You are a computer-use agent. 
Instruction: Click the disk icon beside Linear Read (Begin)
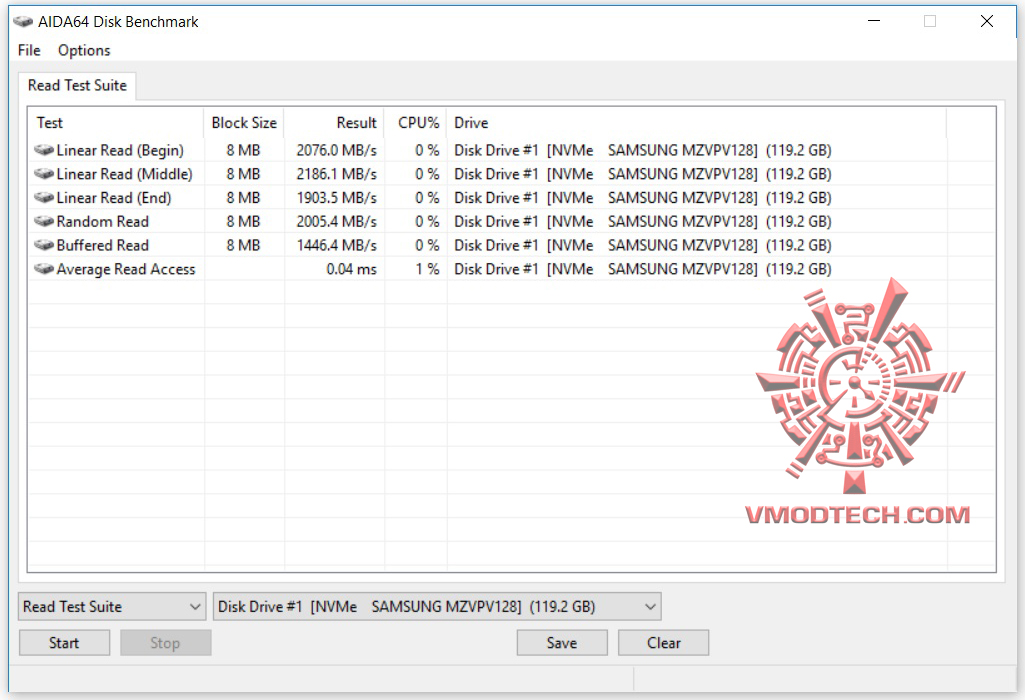click(x=44, y=150)
